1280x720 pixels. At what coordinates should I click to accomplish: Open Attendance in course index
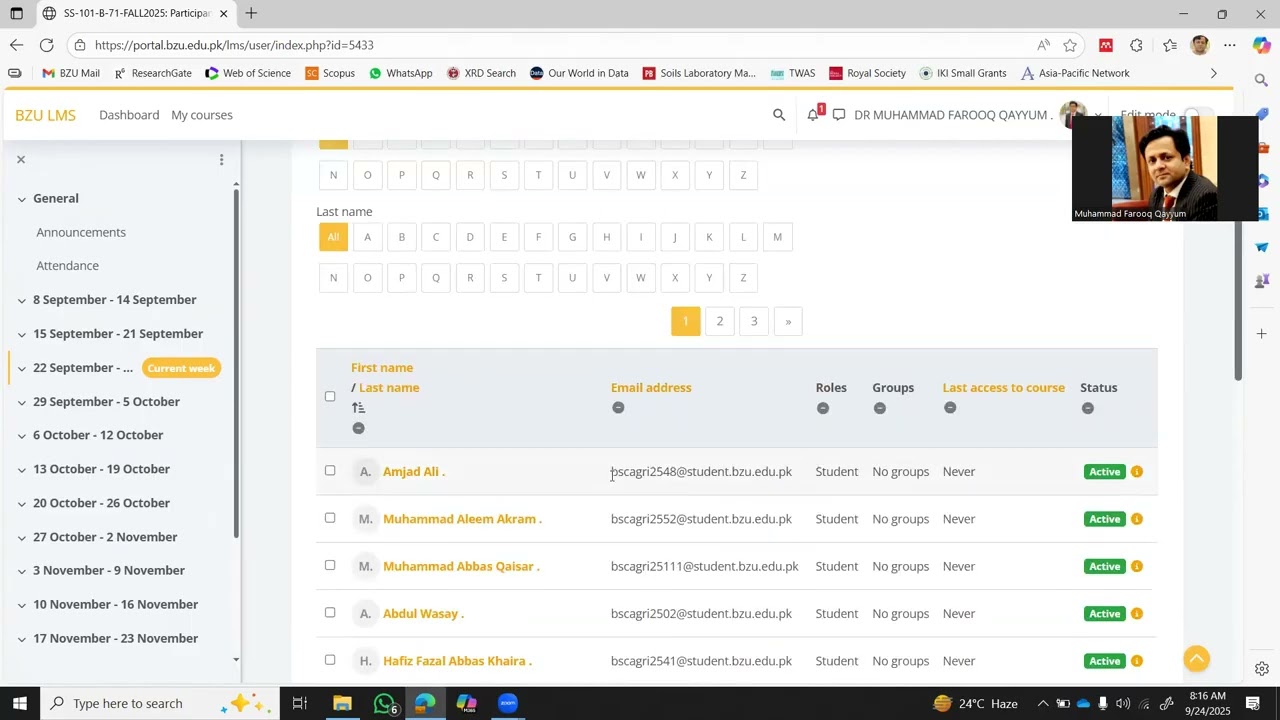pos(68,266)
